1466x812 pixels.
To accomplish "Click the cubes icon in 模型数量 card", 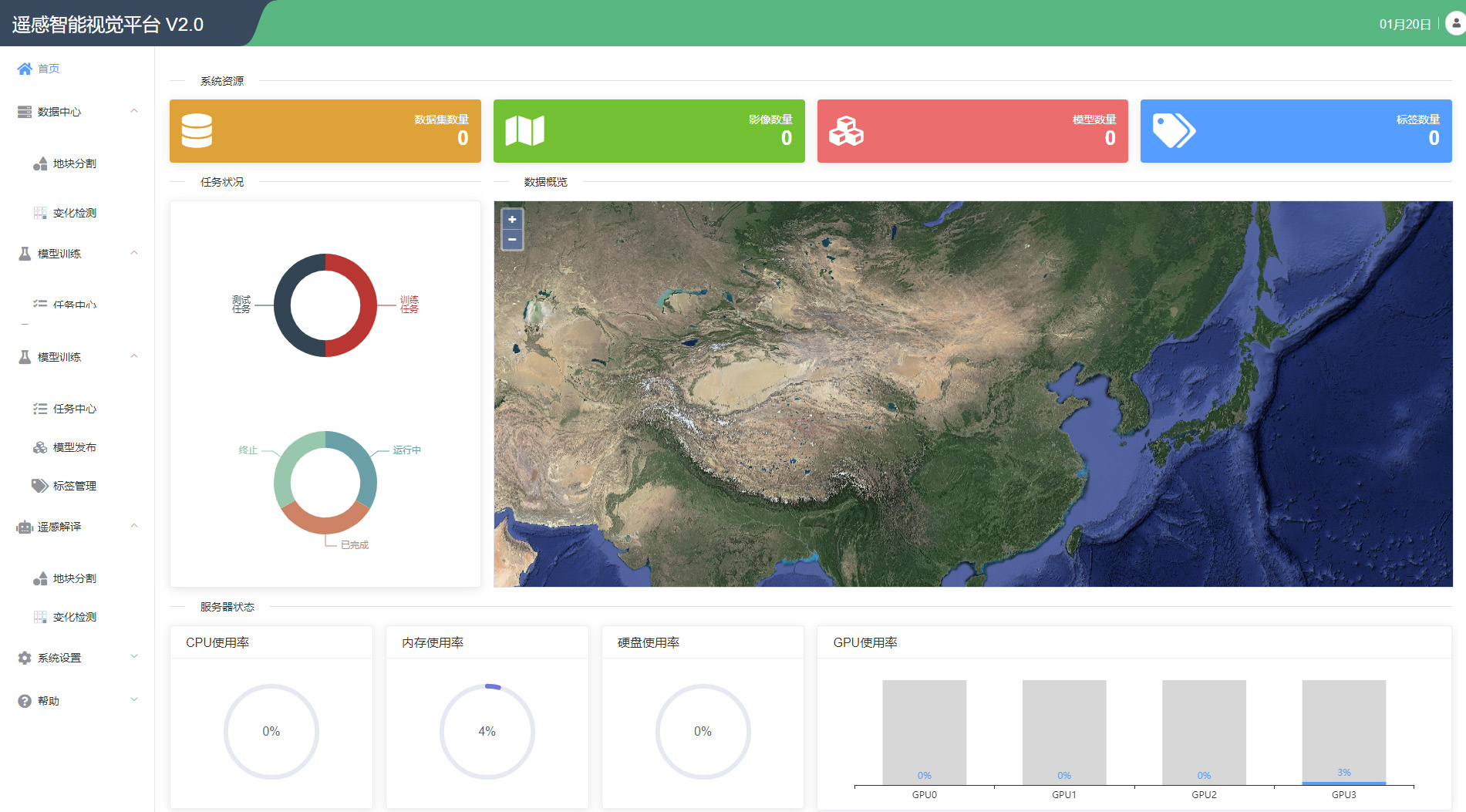I will click(x=846, y=131).
